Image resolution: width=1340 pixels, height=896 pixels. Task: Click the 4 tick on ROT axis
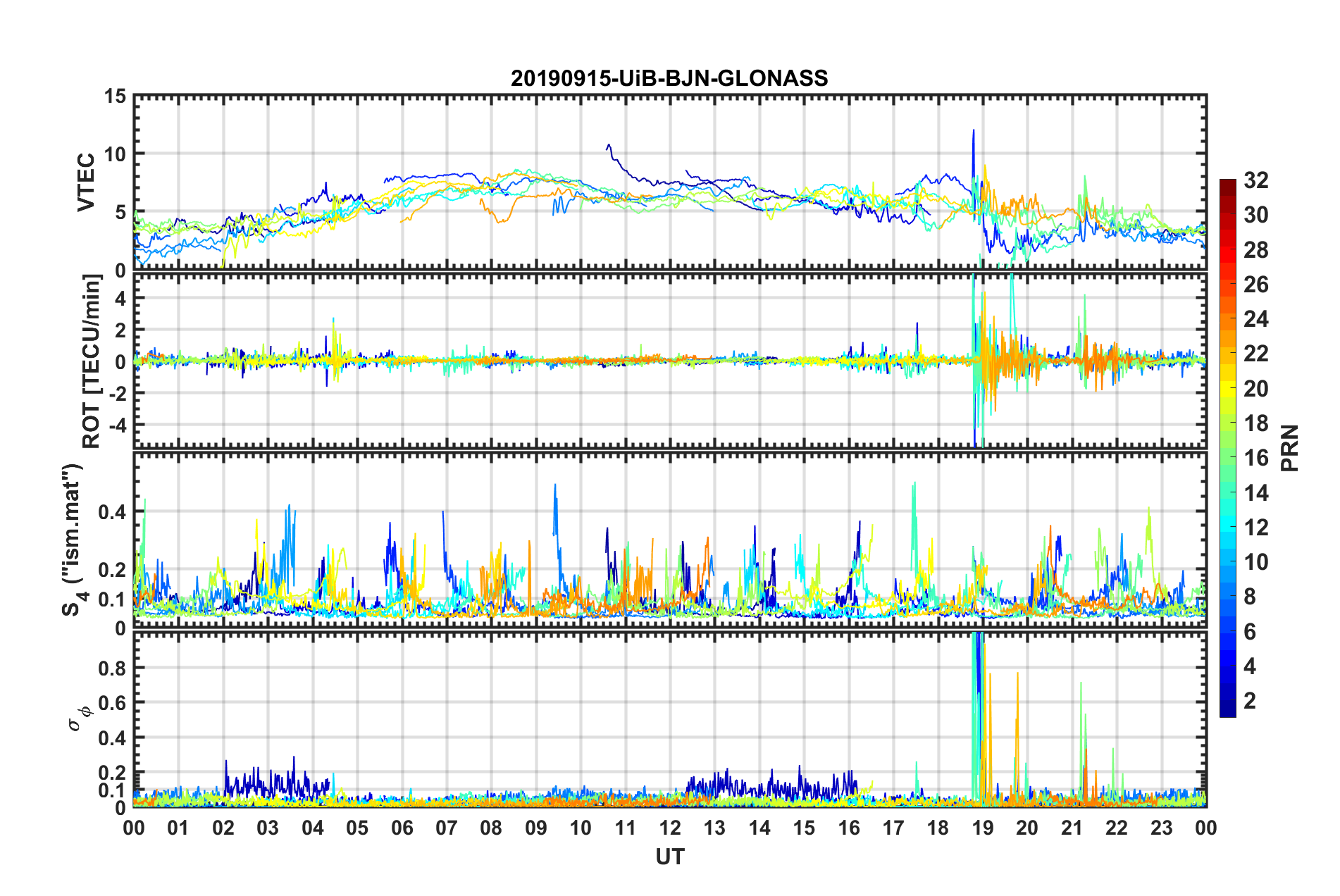point(121,299)
